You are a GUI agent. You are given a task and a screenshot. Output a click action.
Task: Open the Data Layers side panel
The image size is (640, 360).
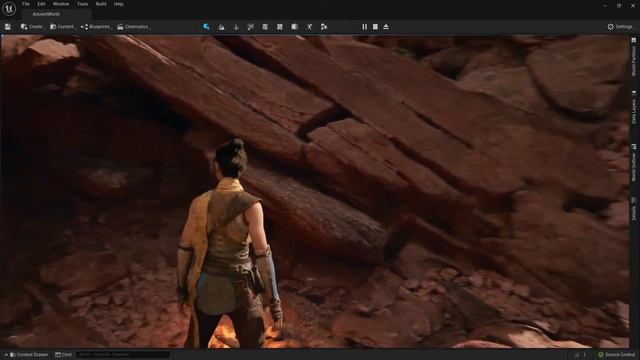tap(634, 107)
